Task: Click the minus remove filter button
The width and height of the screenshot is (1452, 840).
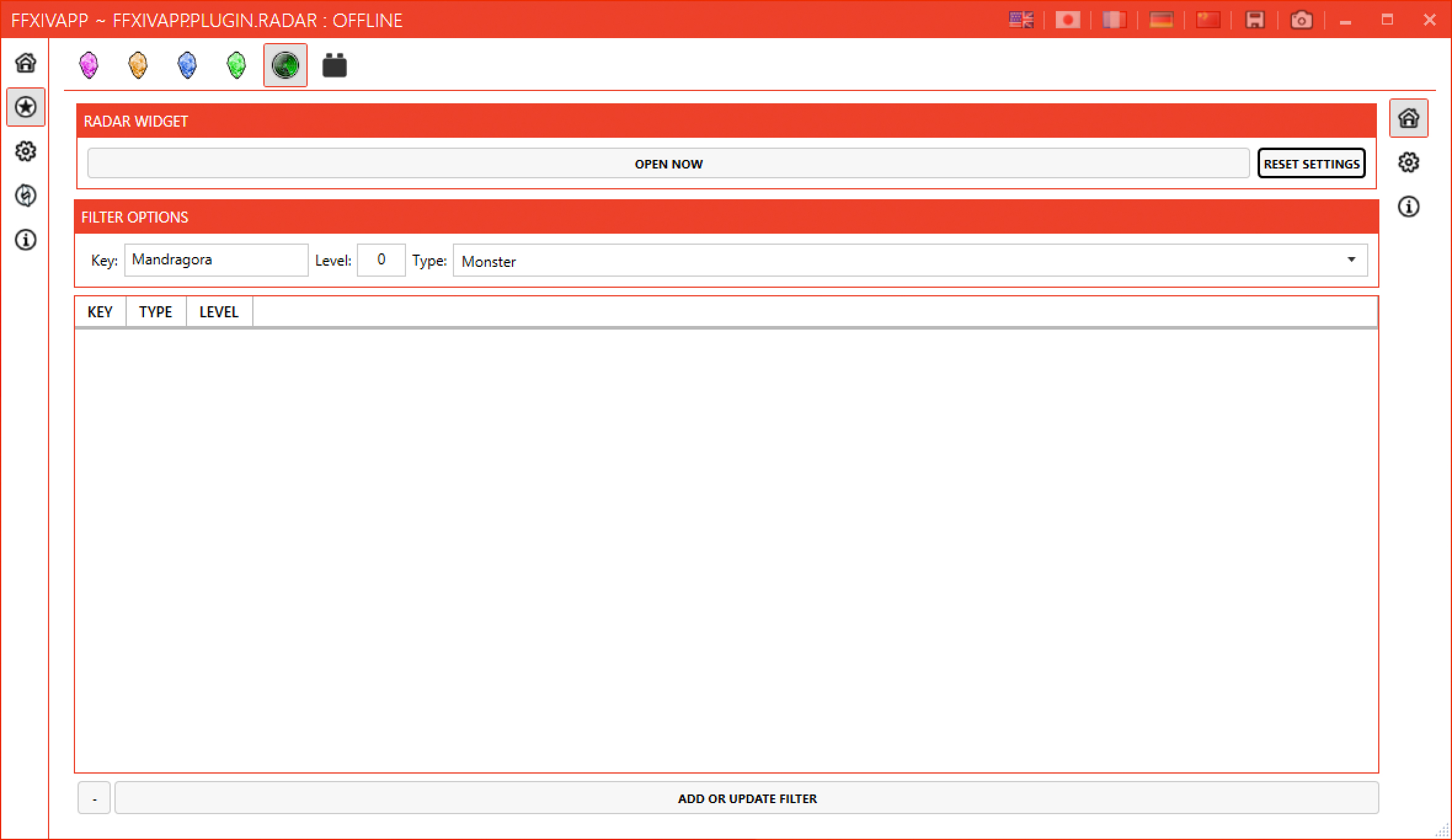Action: tap(94, 798)
